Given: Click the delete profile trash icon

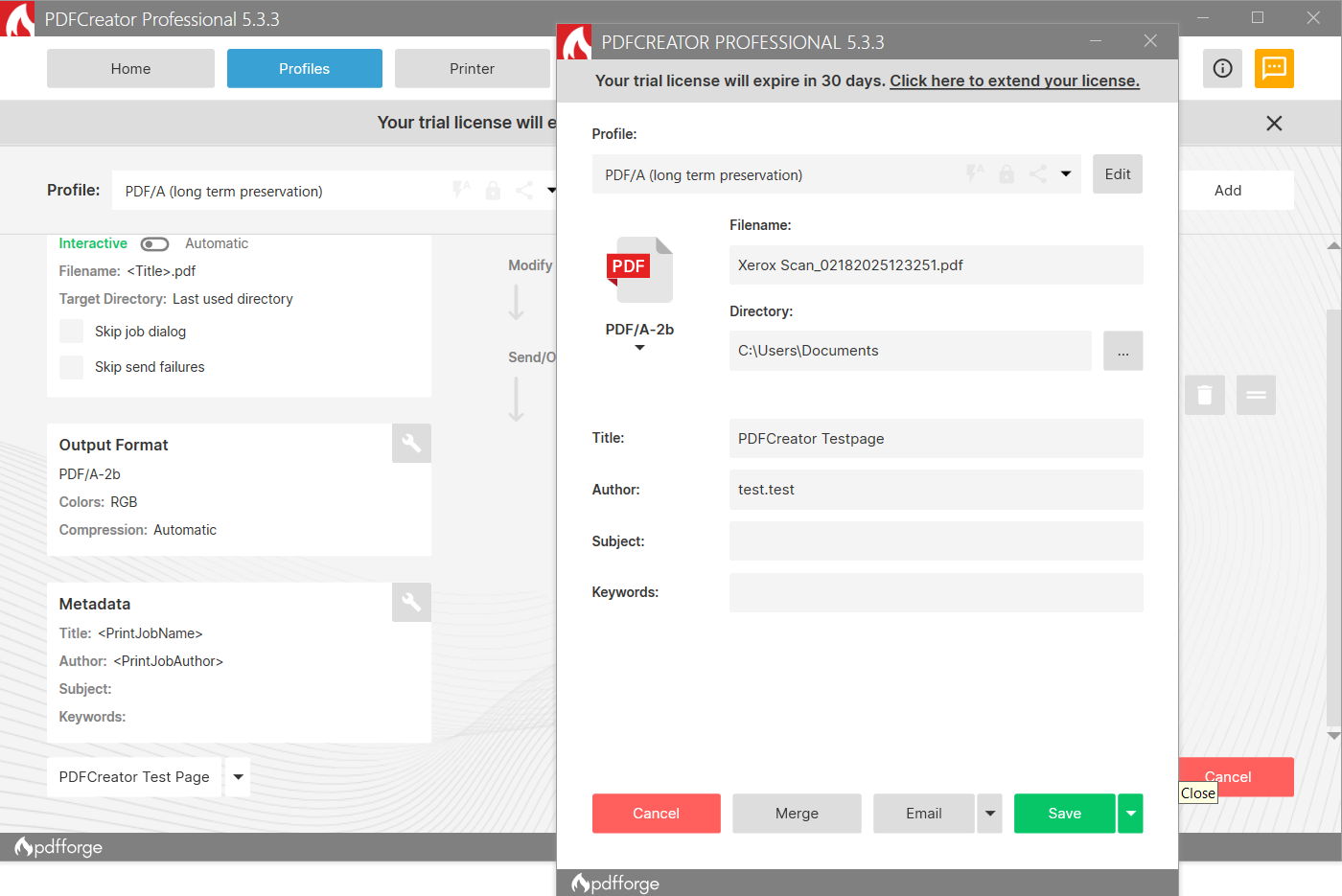Looking at the screenshot, I should [1205, 395].
